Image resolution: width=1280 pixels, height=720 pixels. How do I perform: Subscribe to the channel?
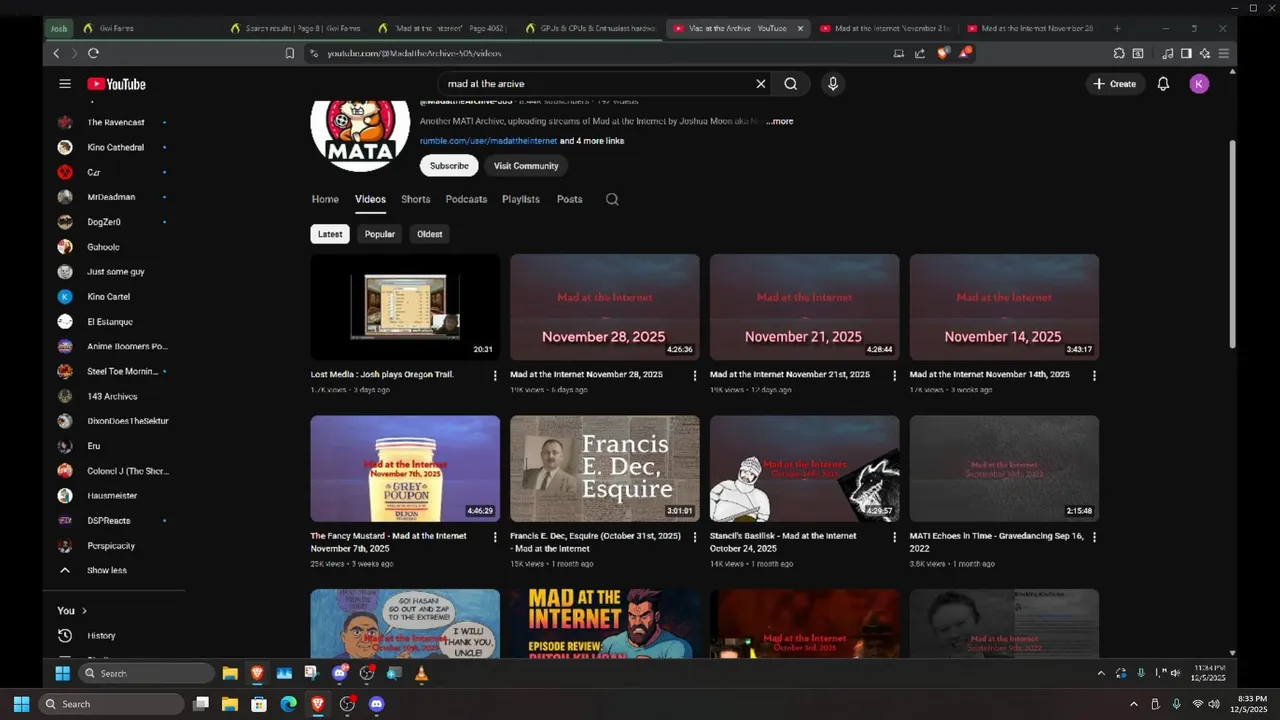click(449, 166)
